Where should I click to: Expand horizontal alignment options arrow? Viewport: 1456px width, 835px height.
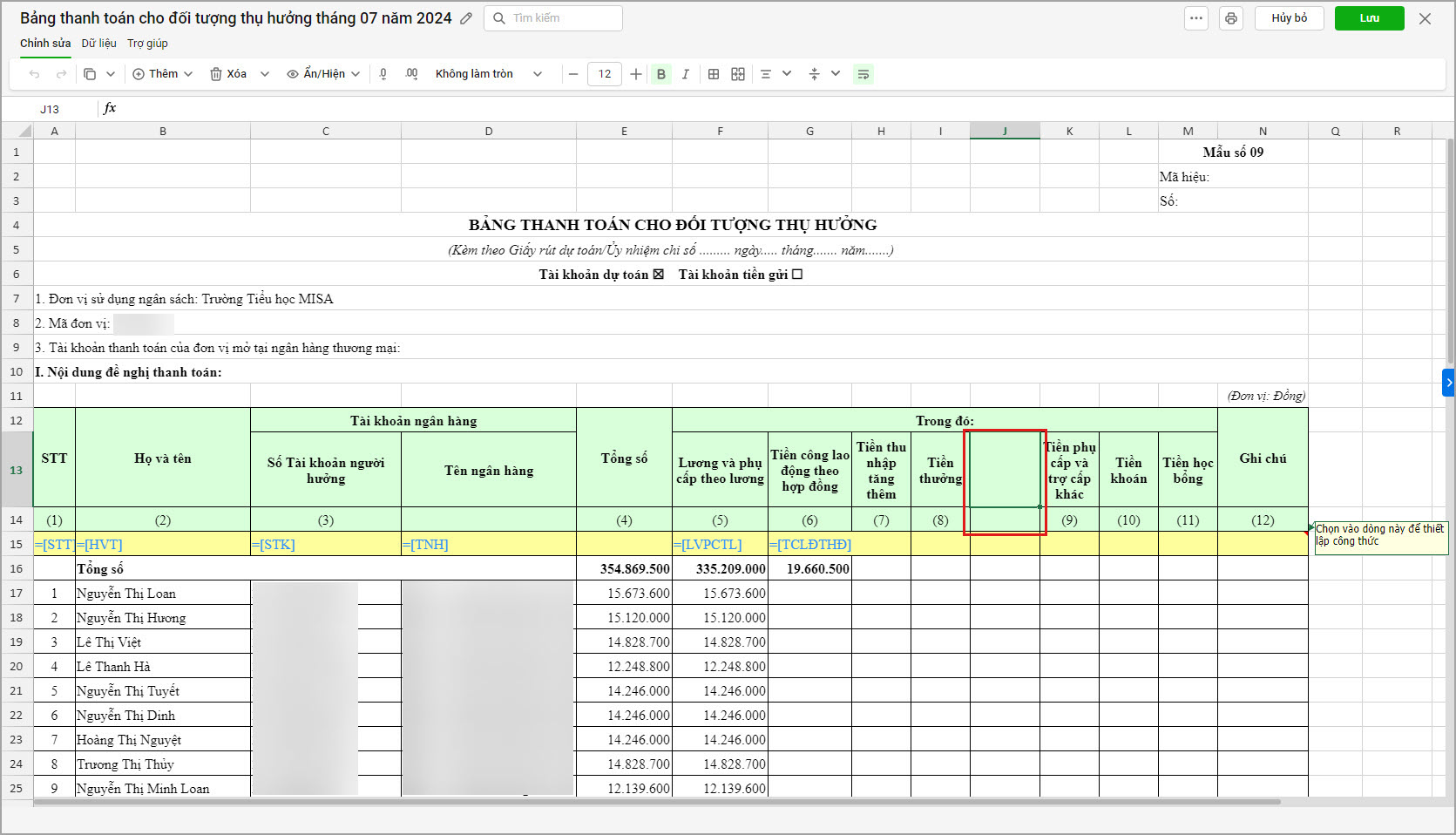coord(787,74)
